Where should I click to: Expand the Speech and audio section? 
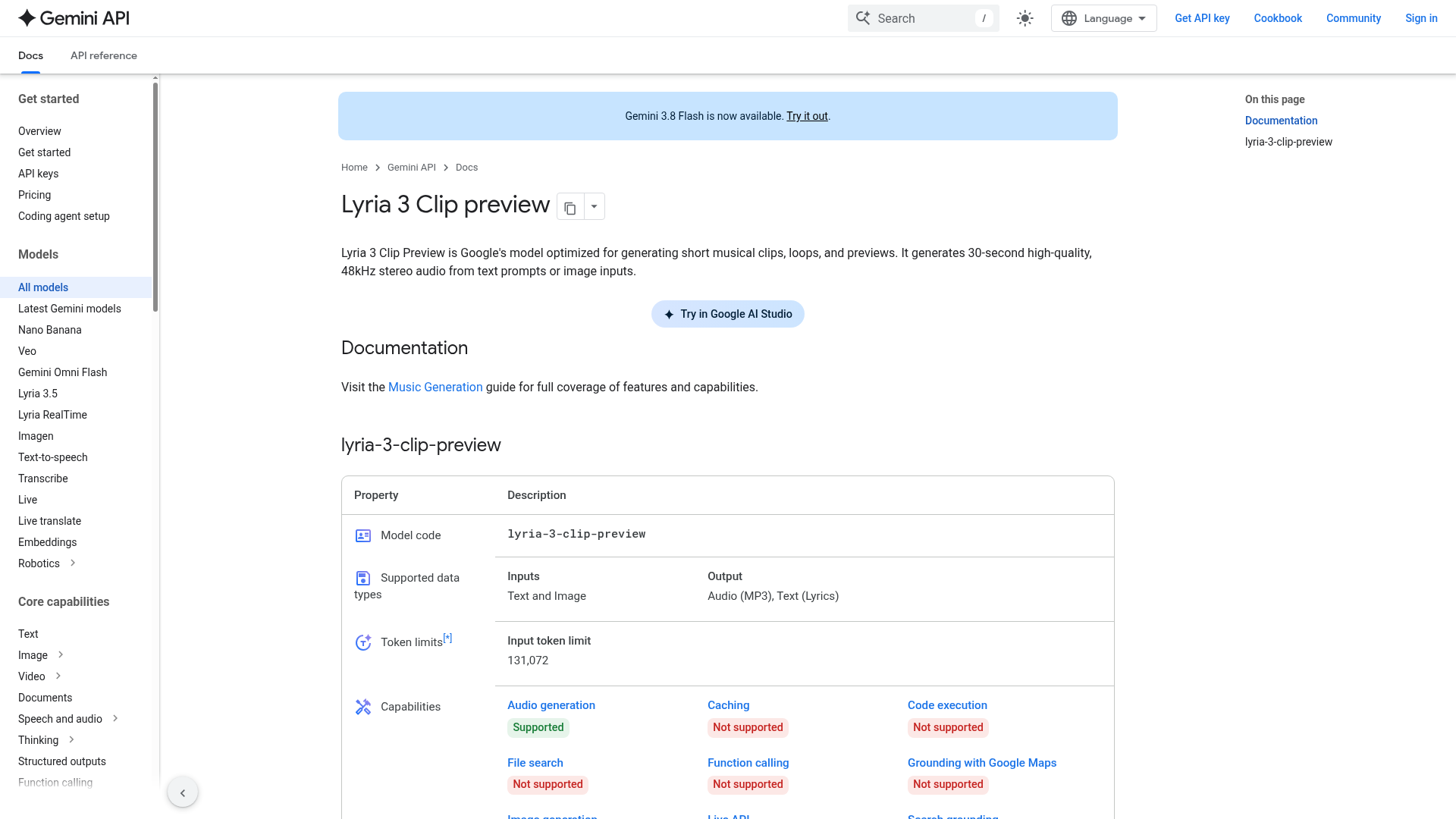click(x=115, y=718)
